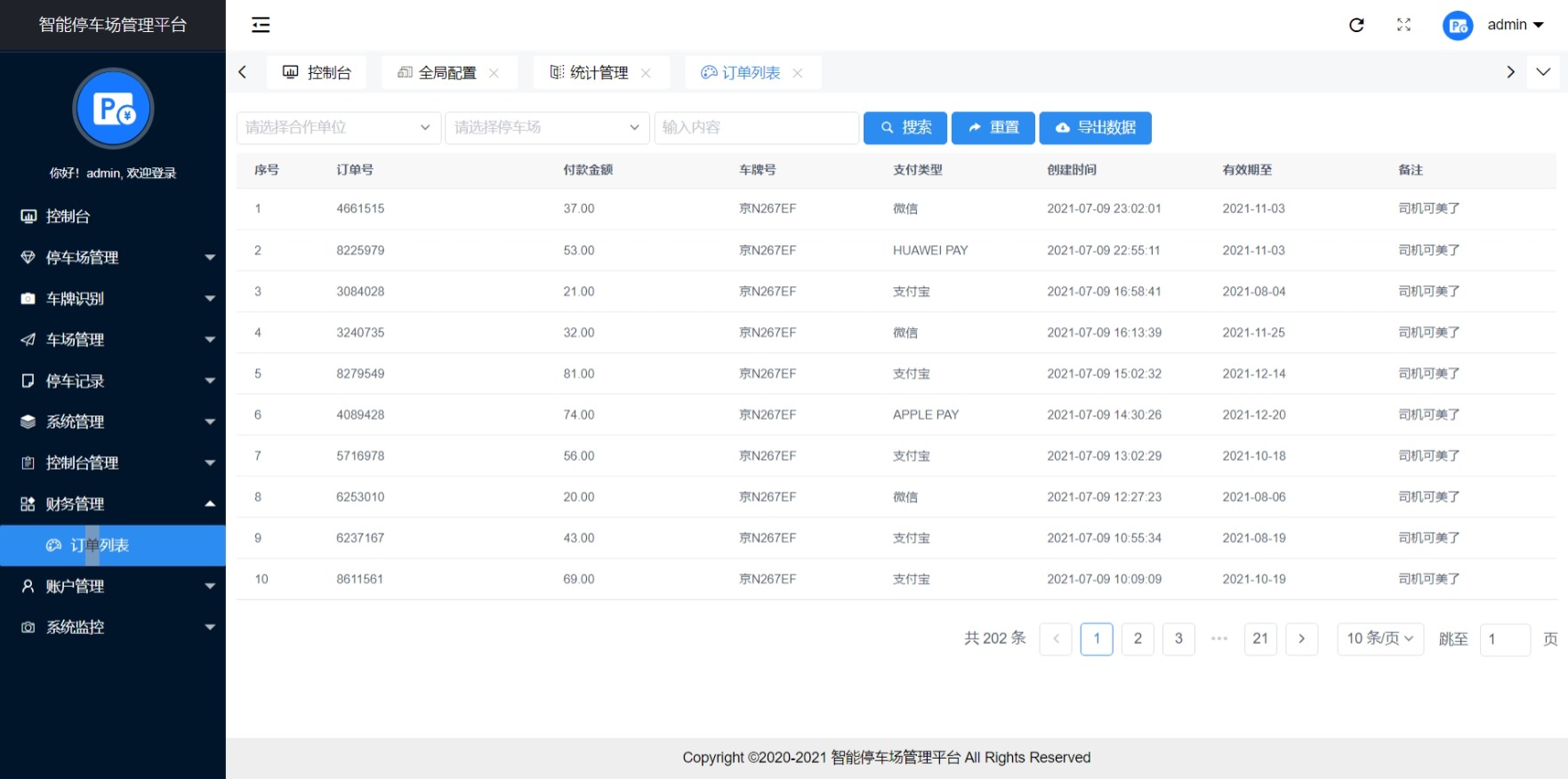
Task: Expand the 车牌识别 sidebar menu
Action: pos(113,299)
